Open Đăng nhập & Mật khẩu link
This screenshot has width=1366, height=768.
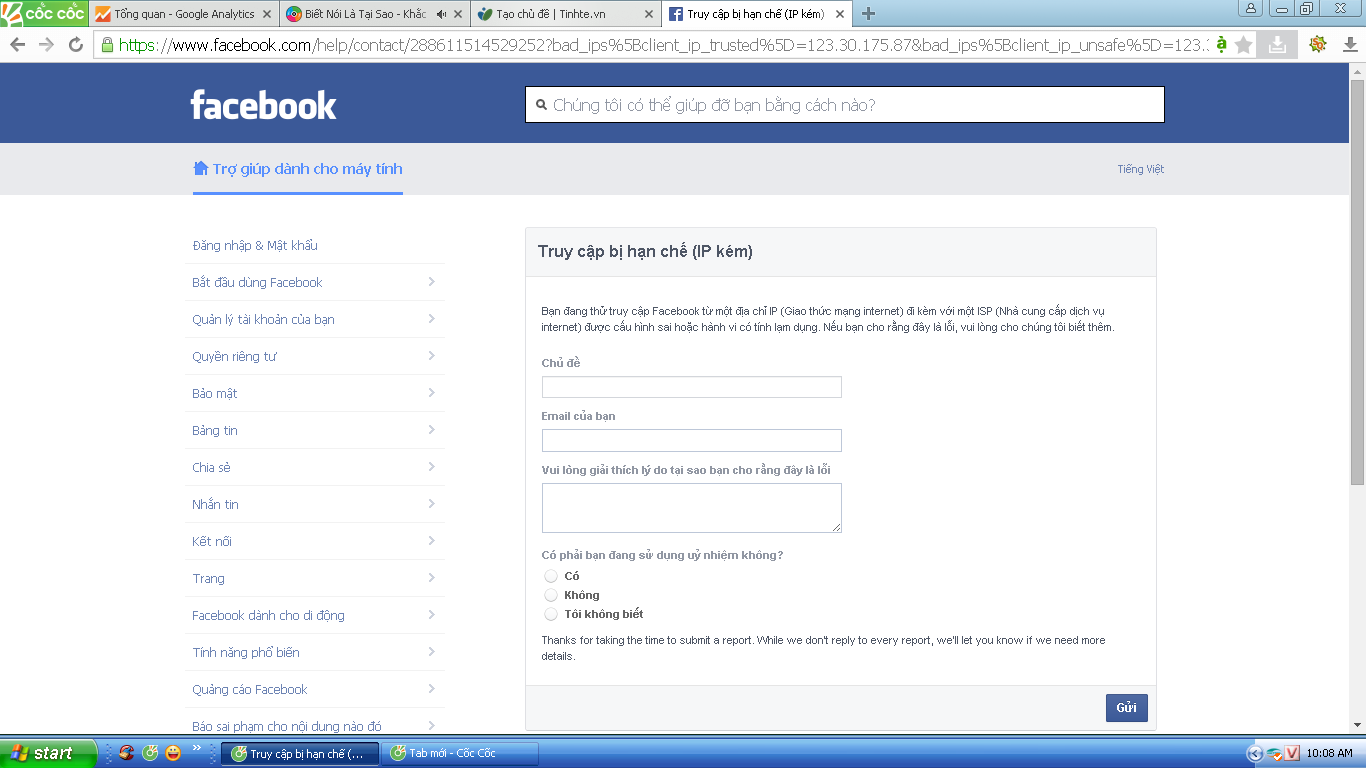[255, 245]
